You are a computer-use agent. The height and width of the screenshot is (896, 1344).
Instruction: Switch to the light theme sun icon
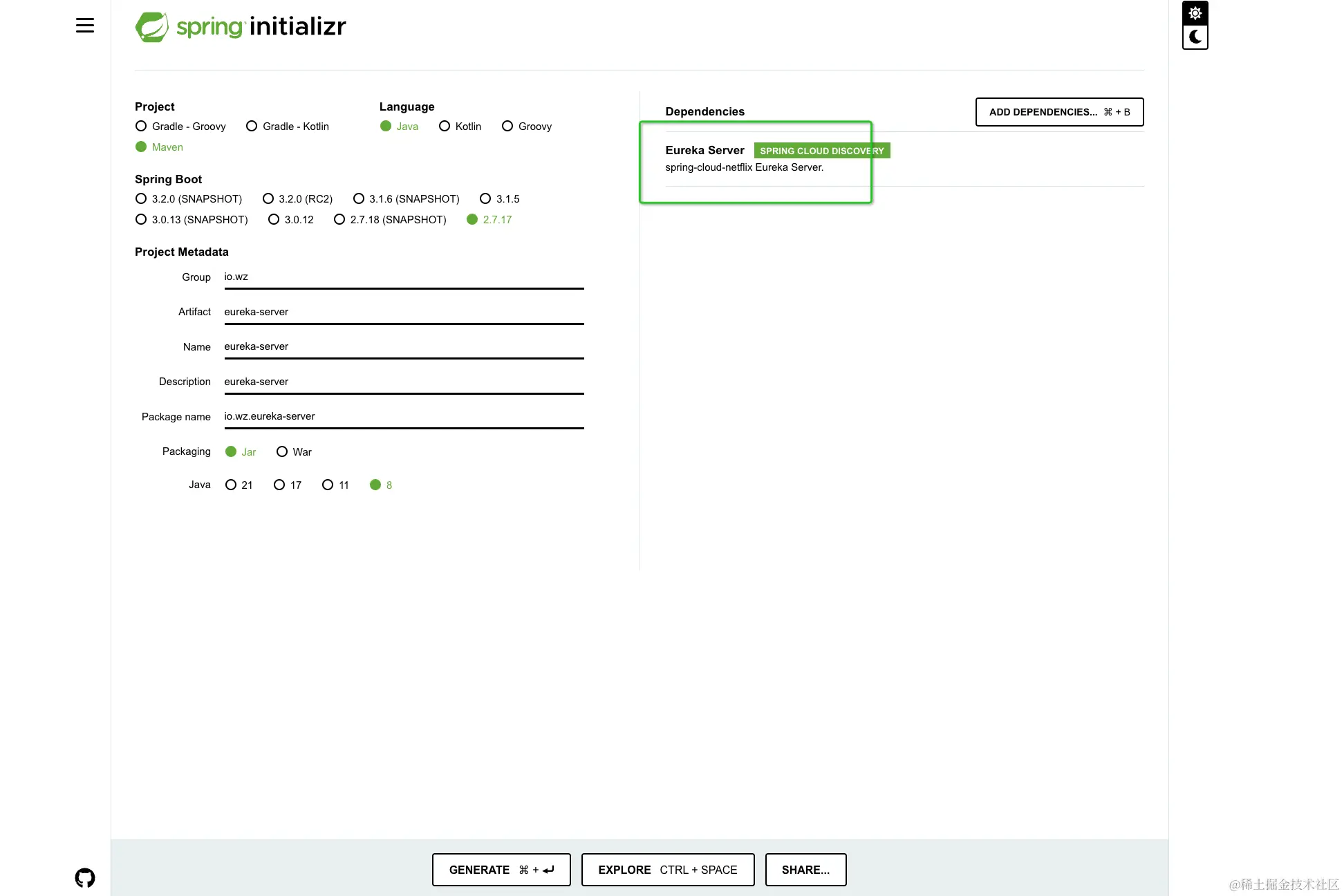[1195, 13]
